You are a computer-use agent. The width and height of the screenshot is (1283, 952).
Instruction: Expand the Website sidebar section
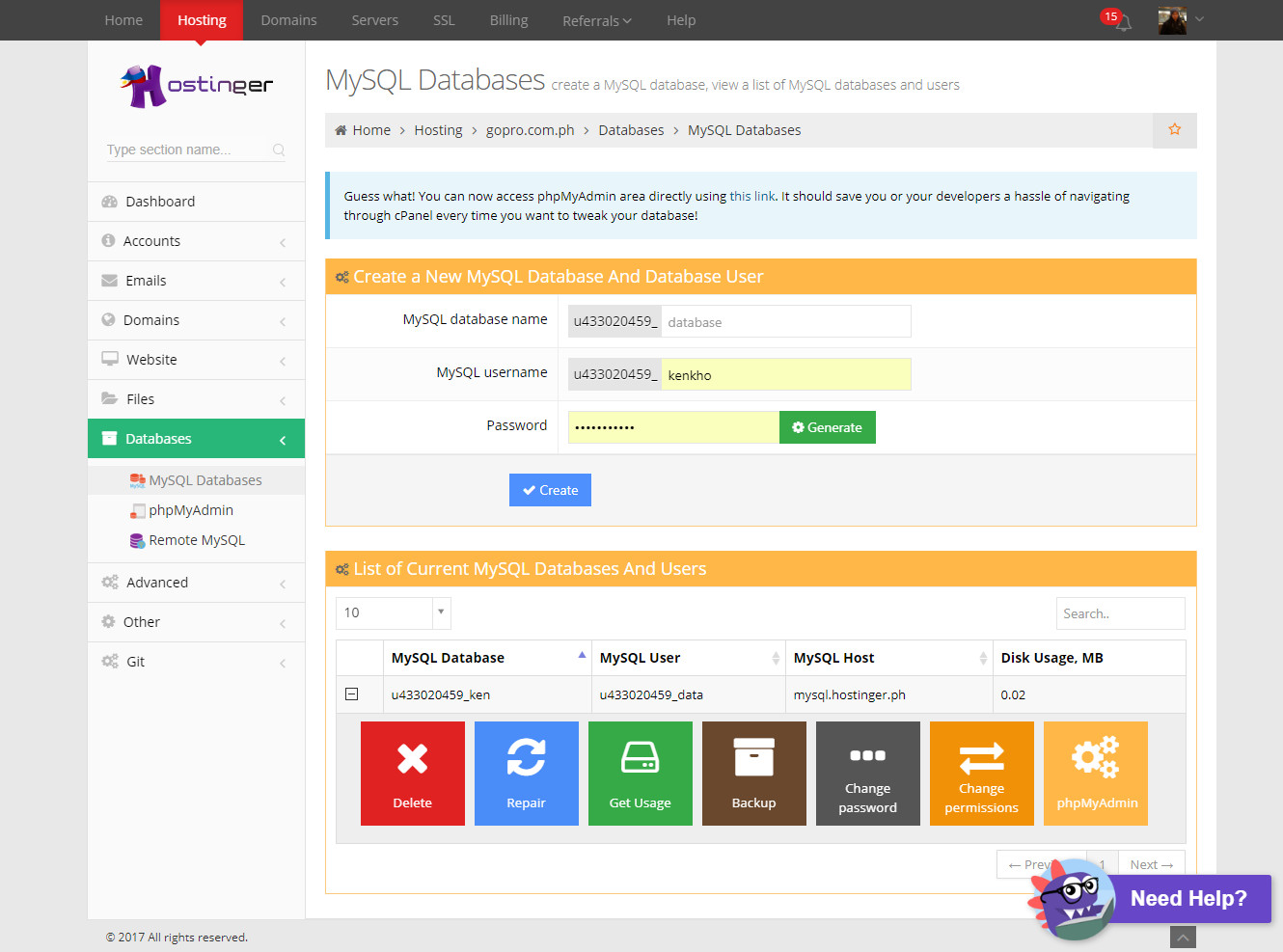(x=197, y=360)
